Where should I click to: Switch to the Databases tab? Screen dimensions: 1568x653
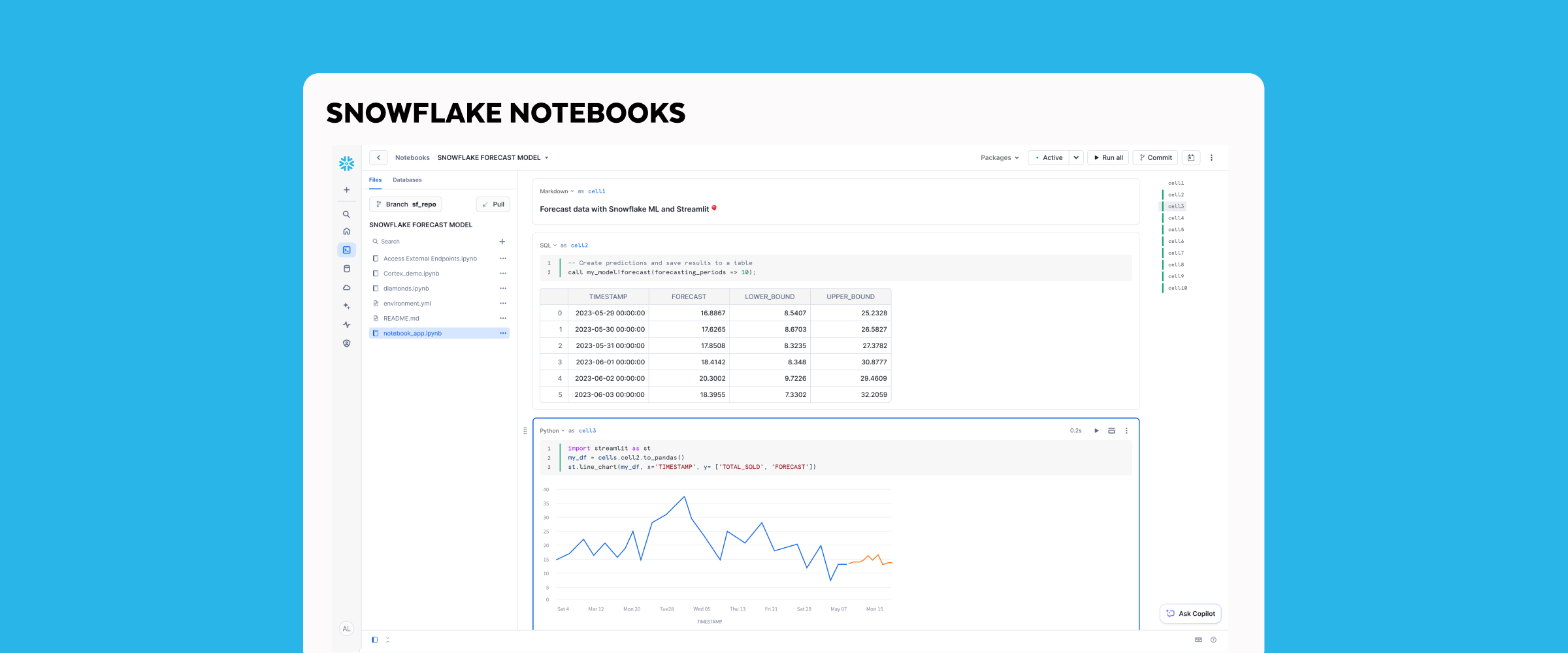[x=407, y=180]
